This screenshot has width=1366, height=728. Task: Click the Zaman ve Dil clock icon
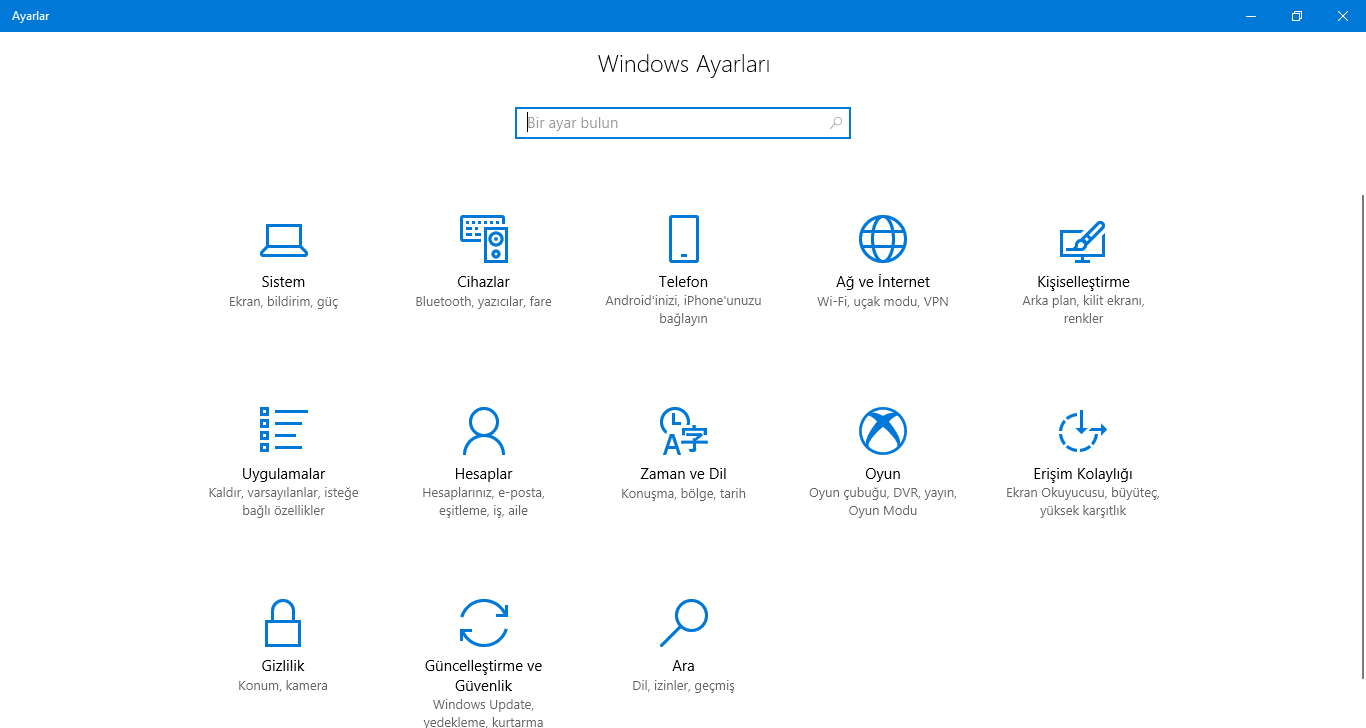click(683, 431)
